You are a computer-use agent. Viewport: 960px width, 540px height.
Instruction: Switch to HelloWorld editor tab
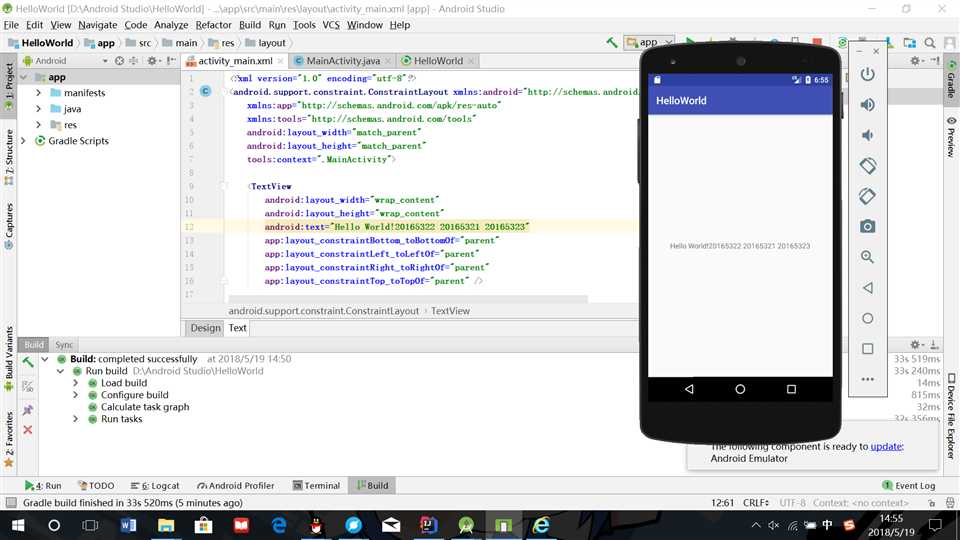click(438, 61)
